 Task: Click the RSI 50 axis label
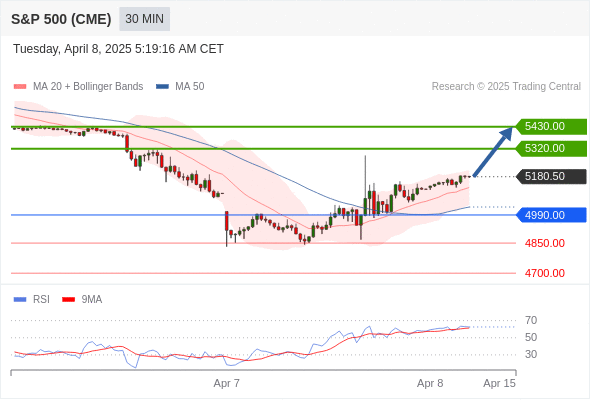click(531, 338)
